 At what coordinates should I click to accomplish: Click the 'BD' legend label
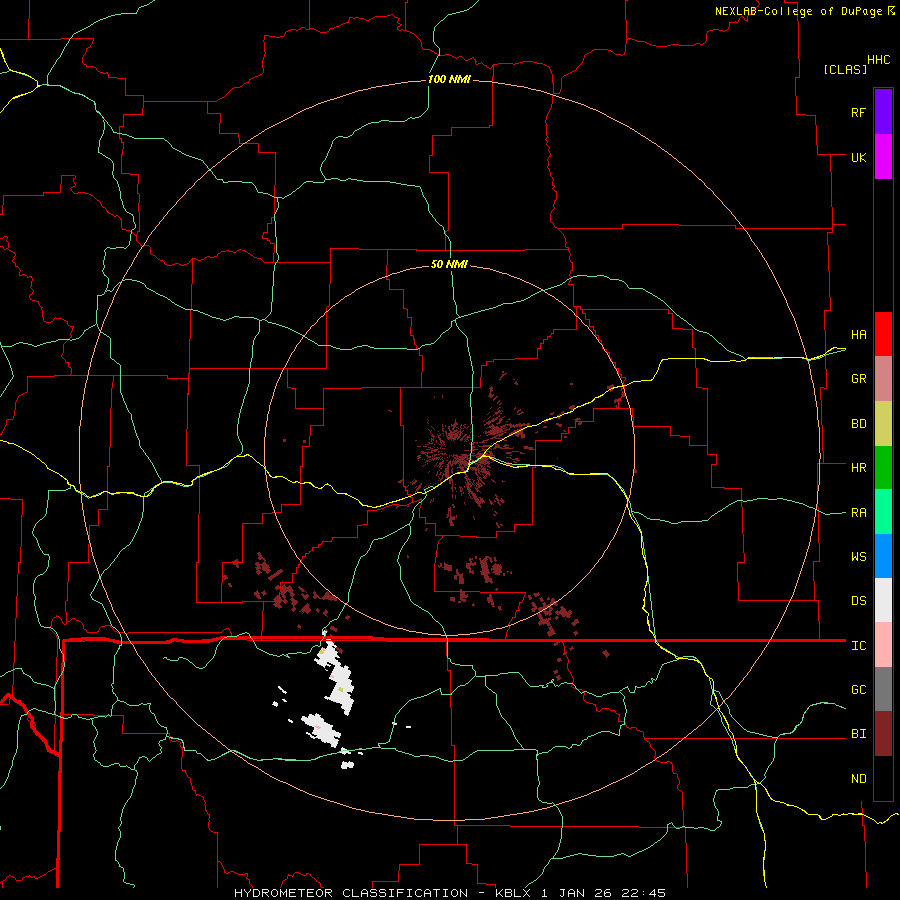858,424
